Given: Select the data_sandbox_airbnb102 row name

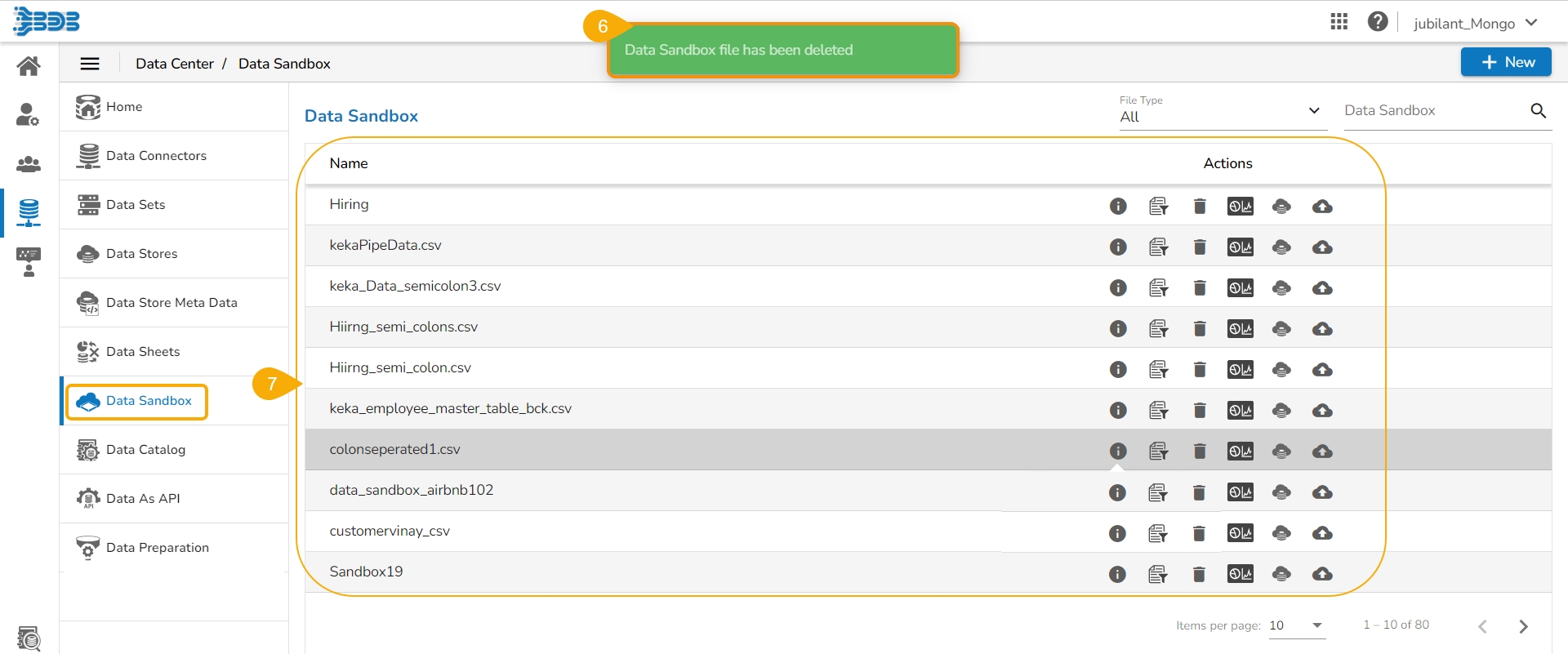Looking at the screenshot, I should tap(412, 490).
